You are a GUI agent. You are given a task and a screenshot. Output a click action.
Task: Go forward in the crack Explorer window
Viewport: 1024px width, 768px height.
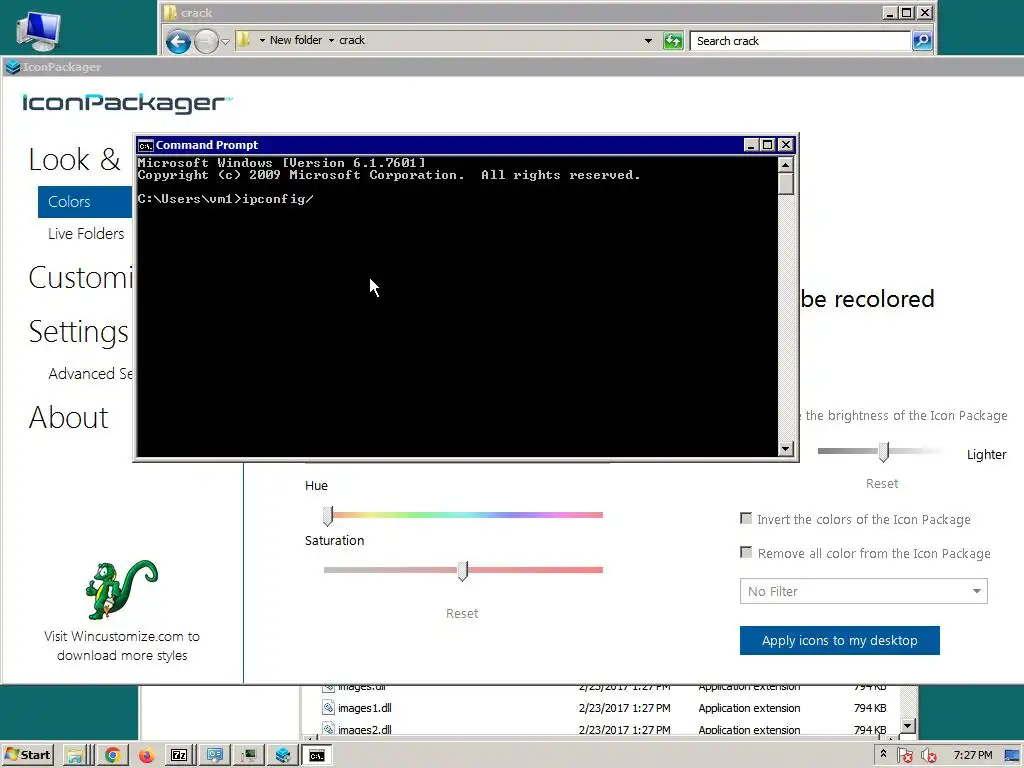tap(206, 42)
